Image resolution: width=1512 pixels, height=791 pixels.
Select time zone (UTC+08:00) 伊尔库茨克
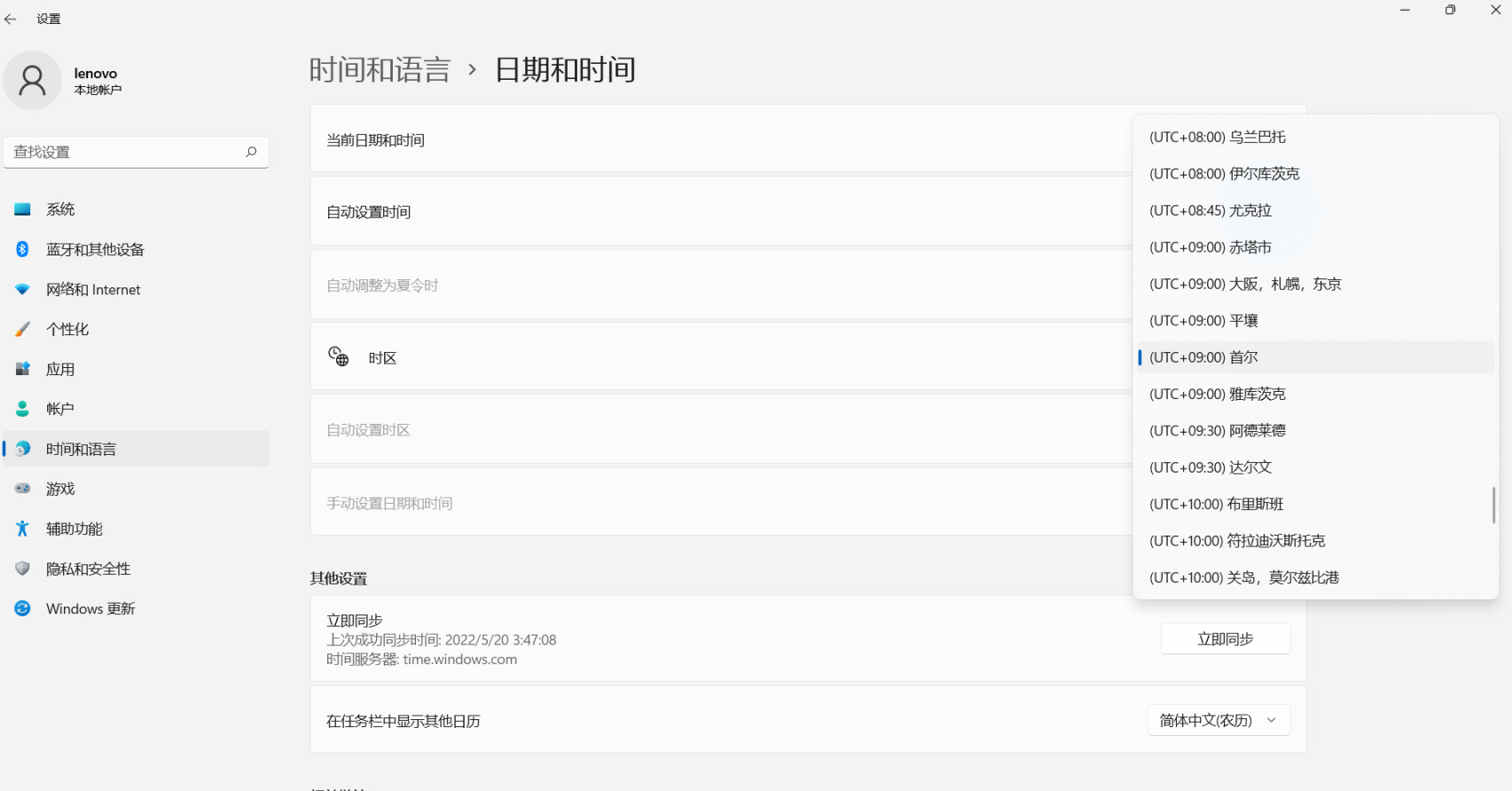tap(1316, 174)
